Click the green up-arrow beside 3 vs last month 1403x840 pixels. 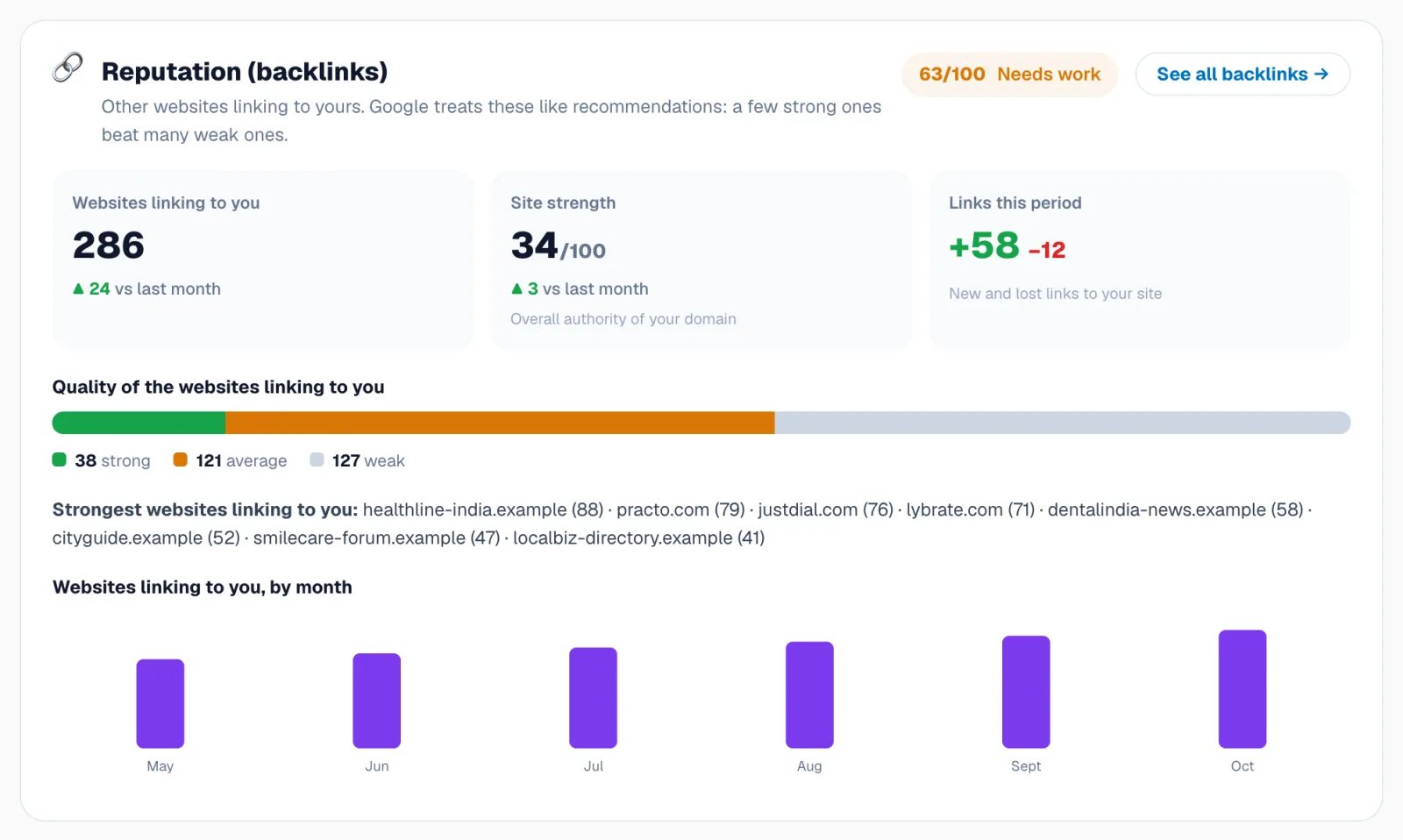click(516, 288)
